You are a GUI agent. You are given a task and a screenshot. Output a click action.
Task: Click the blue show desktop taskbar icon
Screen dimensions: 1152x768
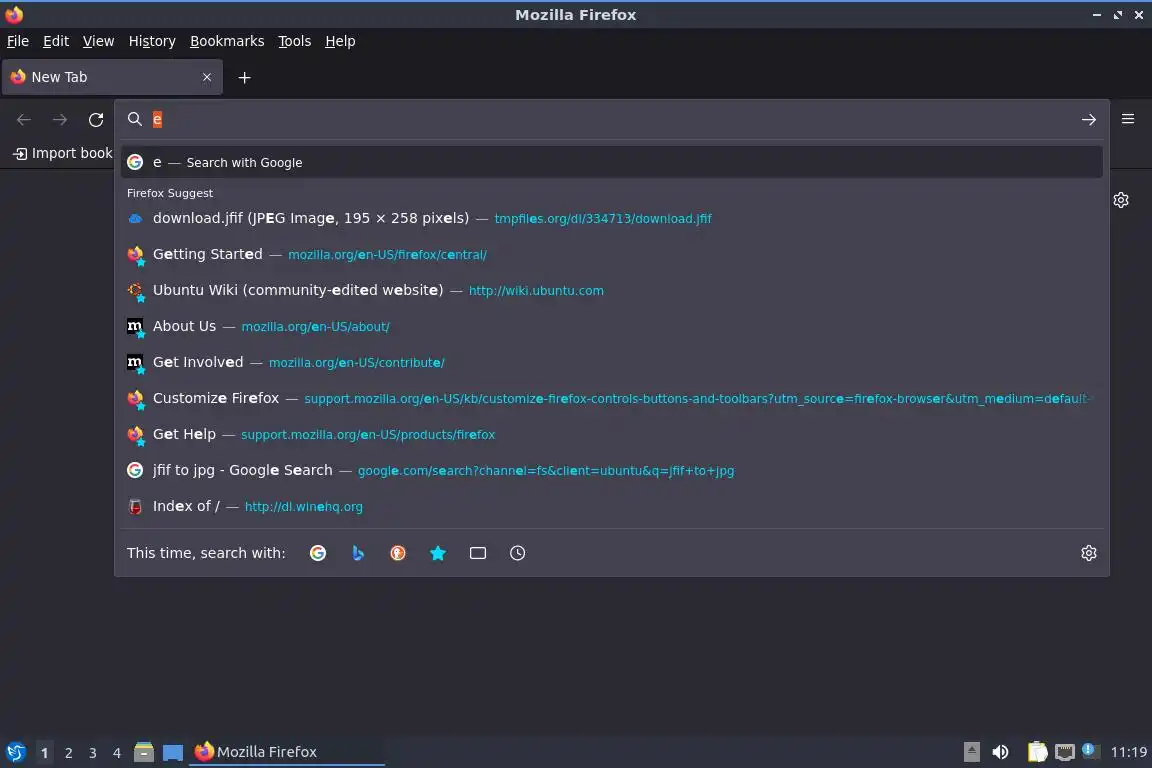[x=173, y=752]
